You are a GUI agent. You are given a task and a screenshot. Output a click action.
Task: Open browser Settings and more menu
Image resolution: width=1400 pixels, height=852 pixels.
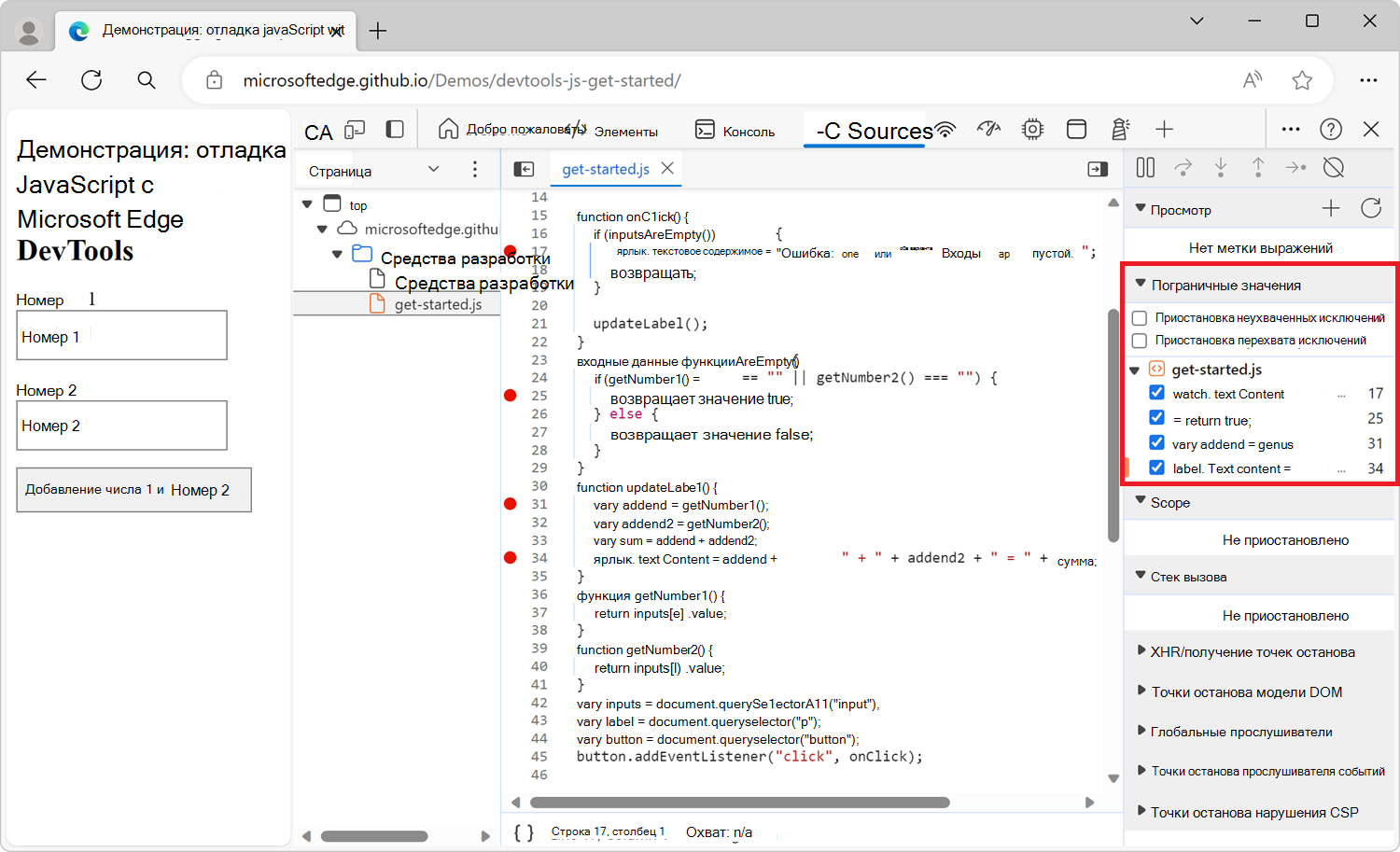click(1368, 80)
